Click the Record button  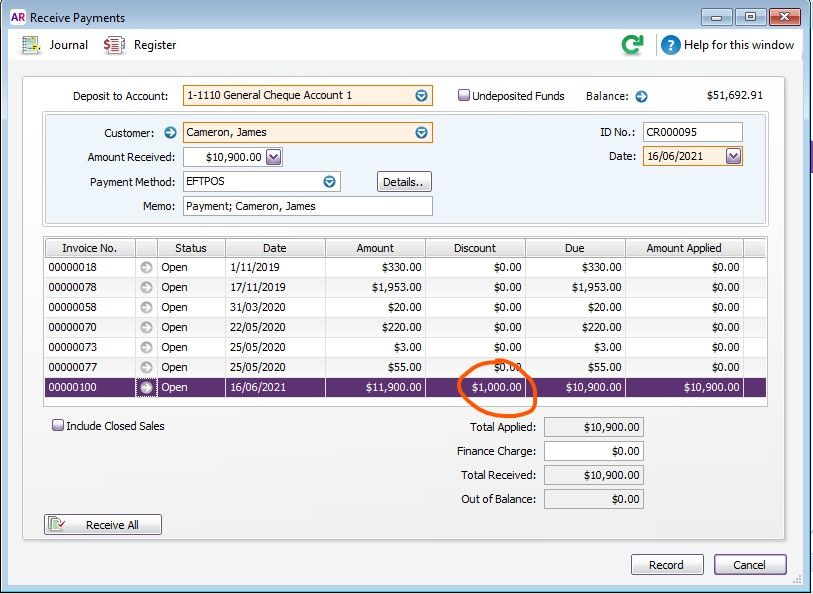coord(666,565)
